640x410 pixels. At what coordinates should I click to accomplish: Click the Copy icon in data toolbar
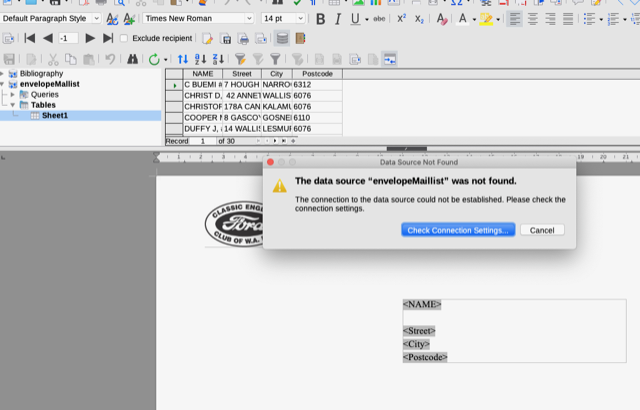(x=71, y=60)
